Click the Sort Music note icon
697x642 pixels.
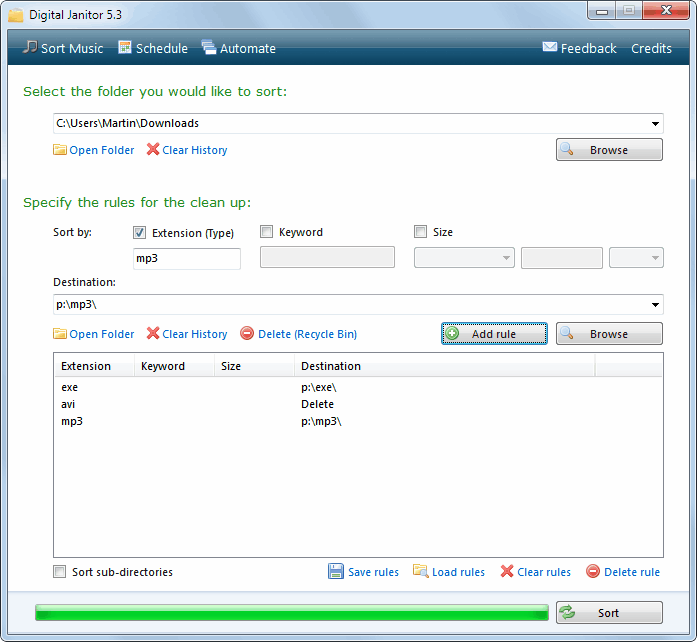click(x=30, y=47)
